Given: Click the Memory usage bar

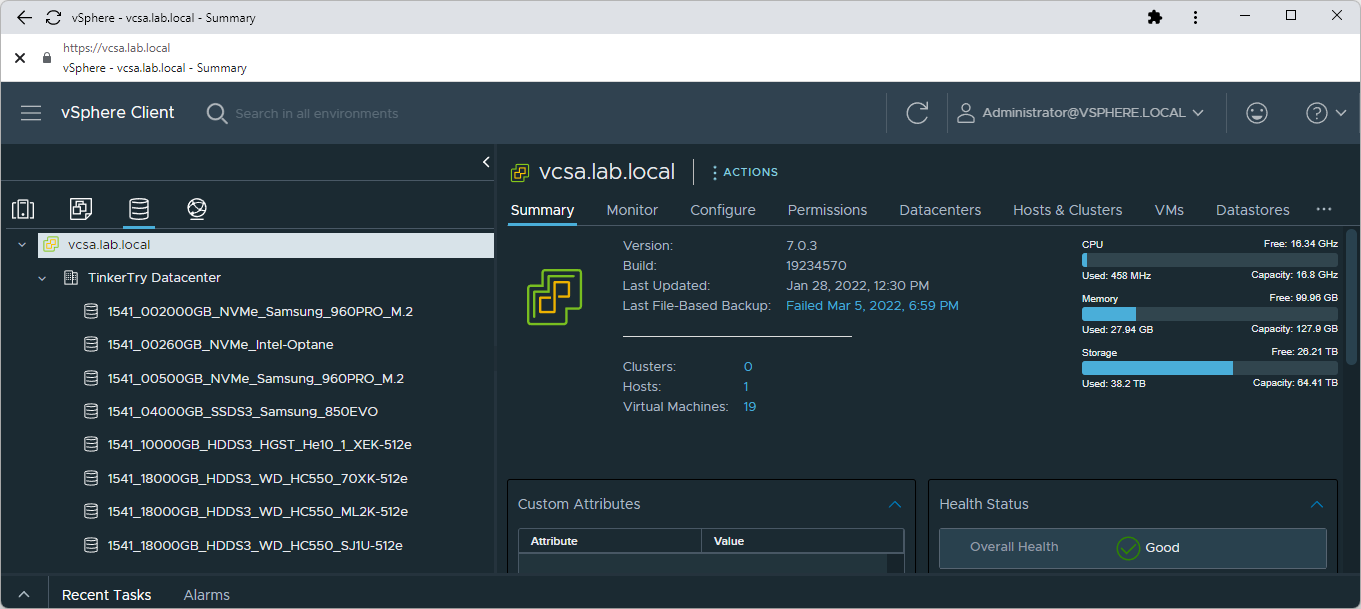Looking at the screenshot, I should point(1210,314).
